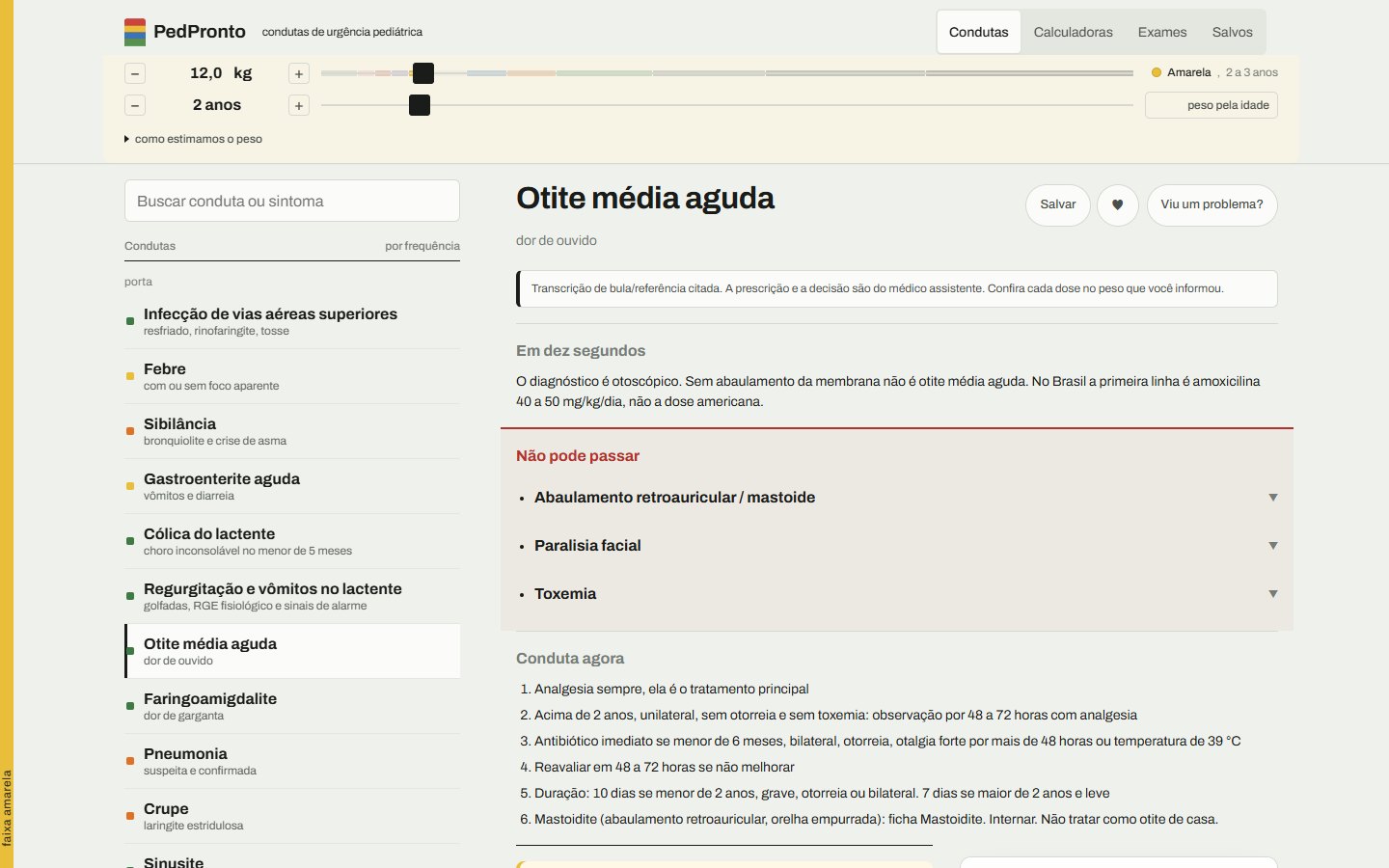
Task: Click the 'dor de ouvido' subtitle under title
Action: pos(557,240)
